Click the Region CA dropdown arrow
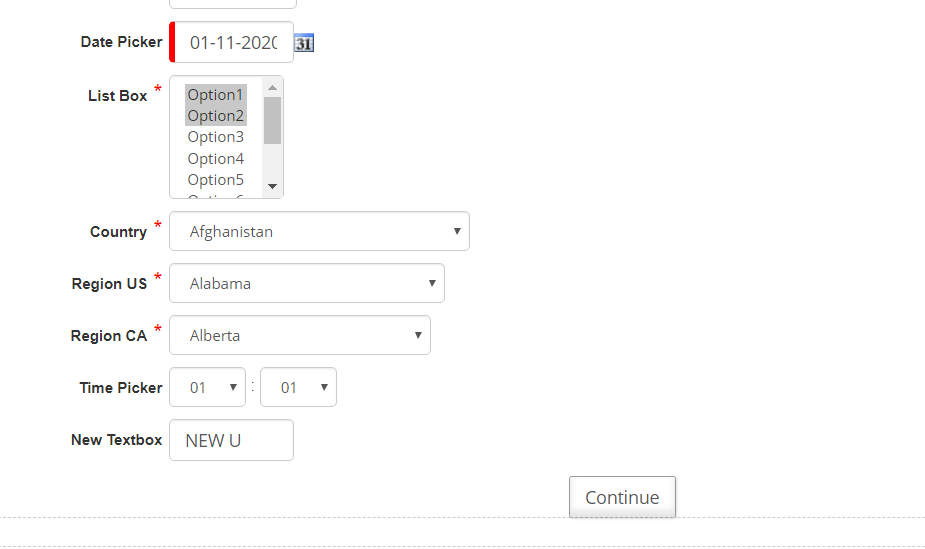Image resolution: width=925 pixels, height=549 pixels. [418, 335]
